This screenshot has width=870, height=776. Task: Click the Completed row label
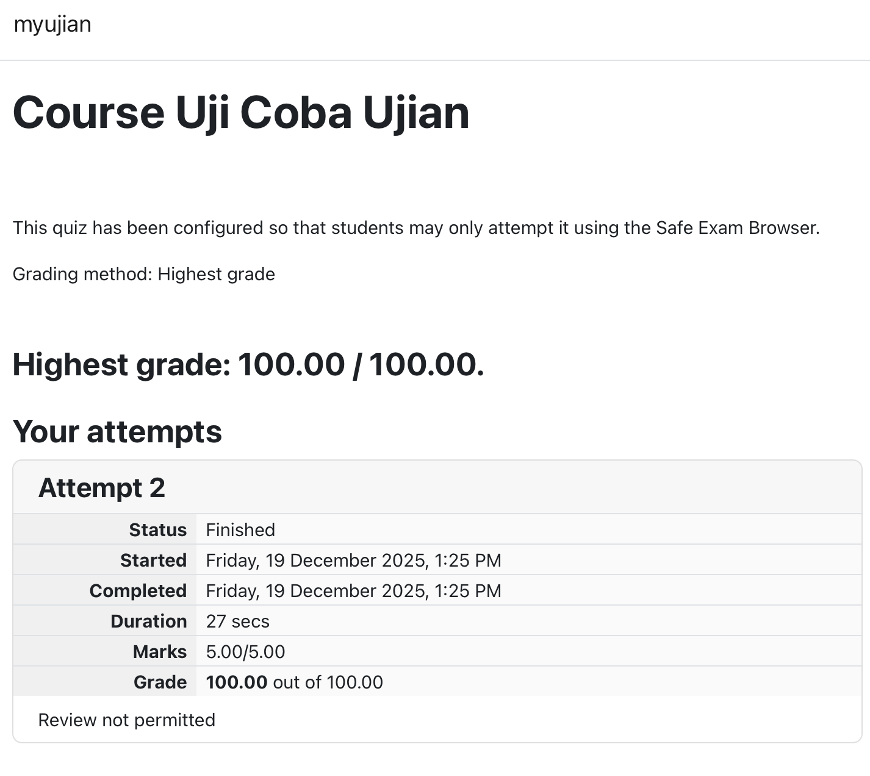[138, 591]
